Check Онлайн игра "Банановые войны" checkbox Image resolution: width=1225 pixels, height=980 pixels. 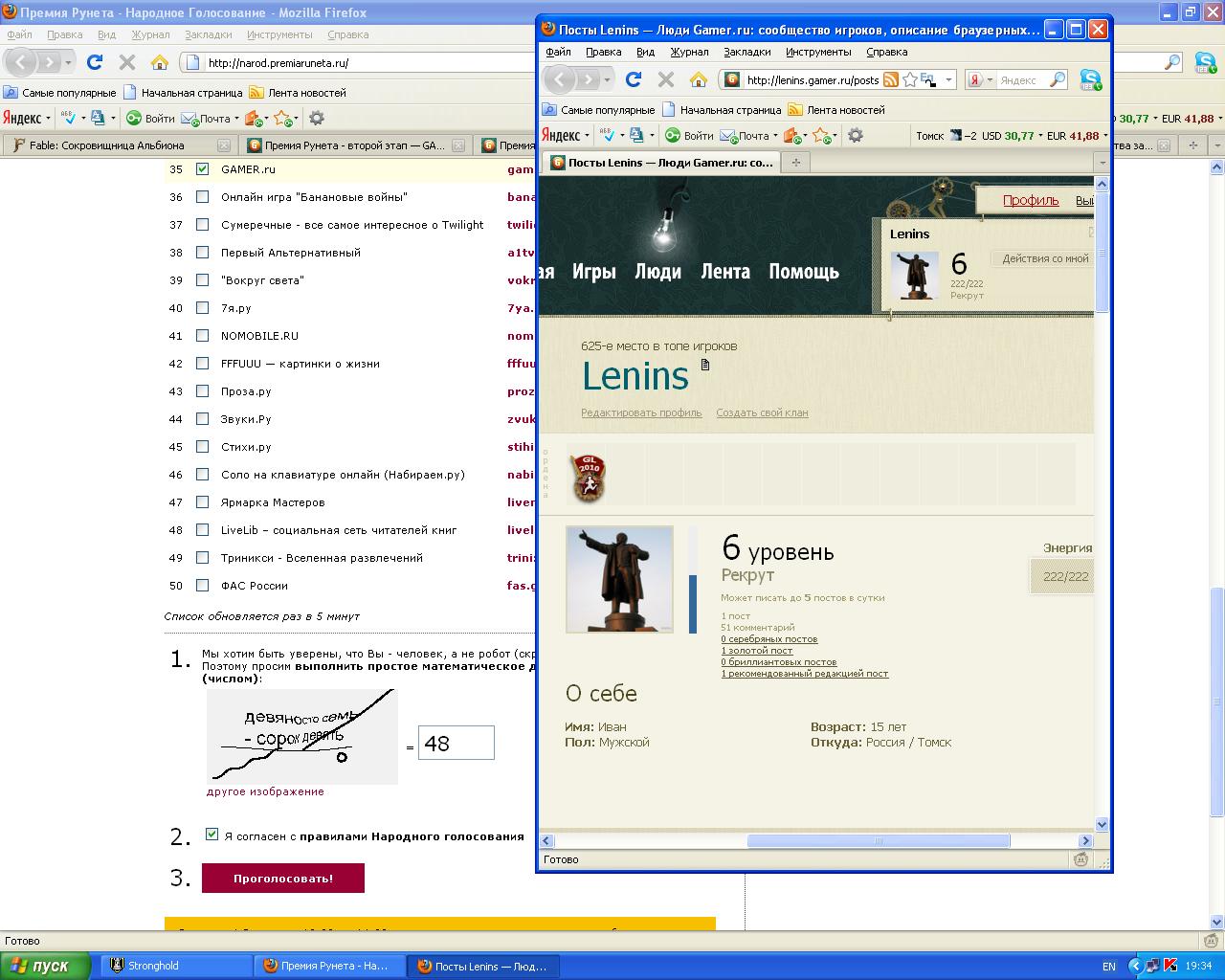tap(202, 197)
